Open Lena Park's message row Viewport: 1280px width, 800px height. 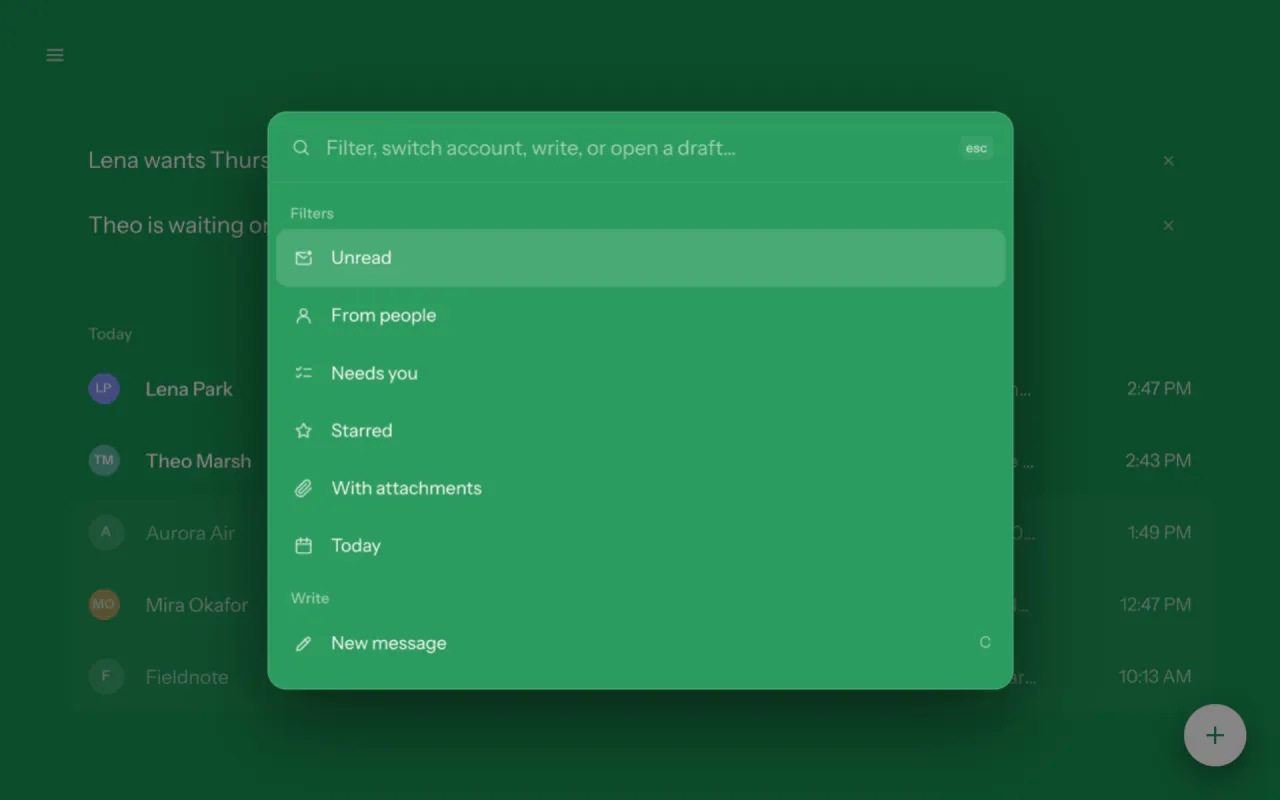(640, 389)
